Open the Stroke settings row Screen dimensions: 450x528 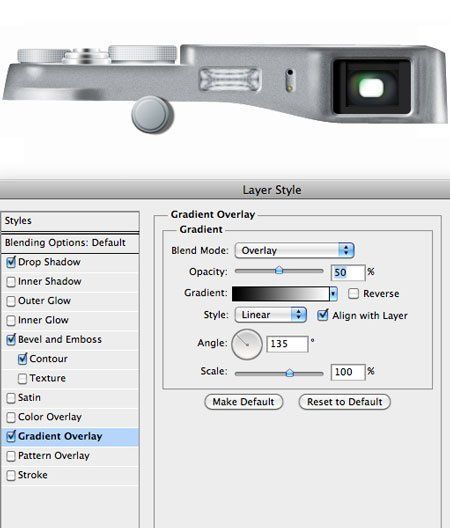(70, 475)
